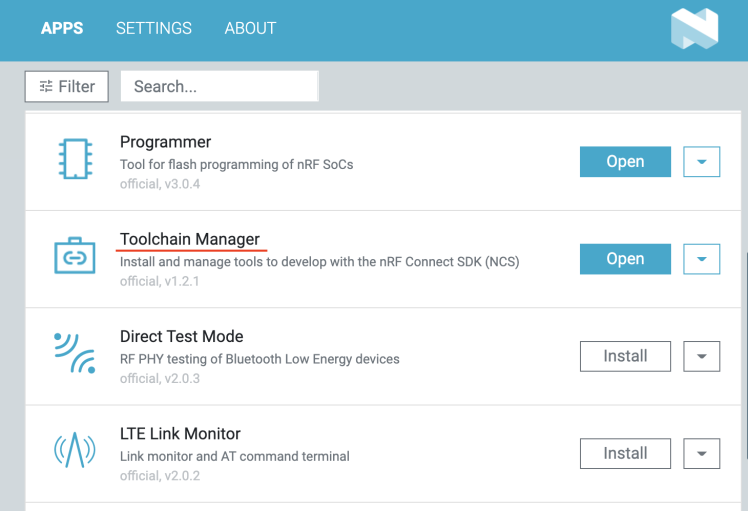Open the Toolchain Manager app
The height and width of the screenshot is (511, 748).
point(625,259)
